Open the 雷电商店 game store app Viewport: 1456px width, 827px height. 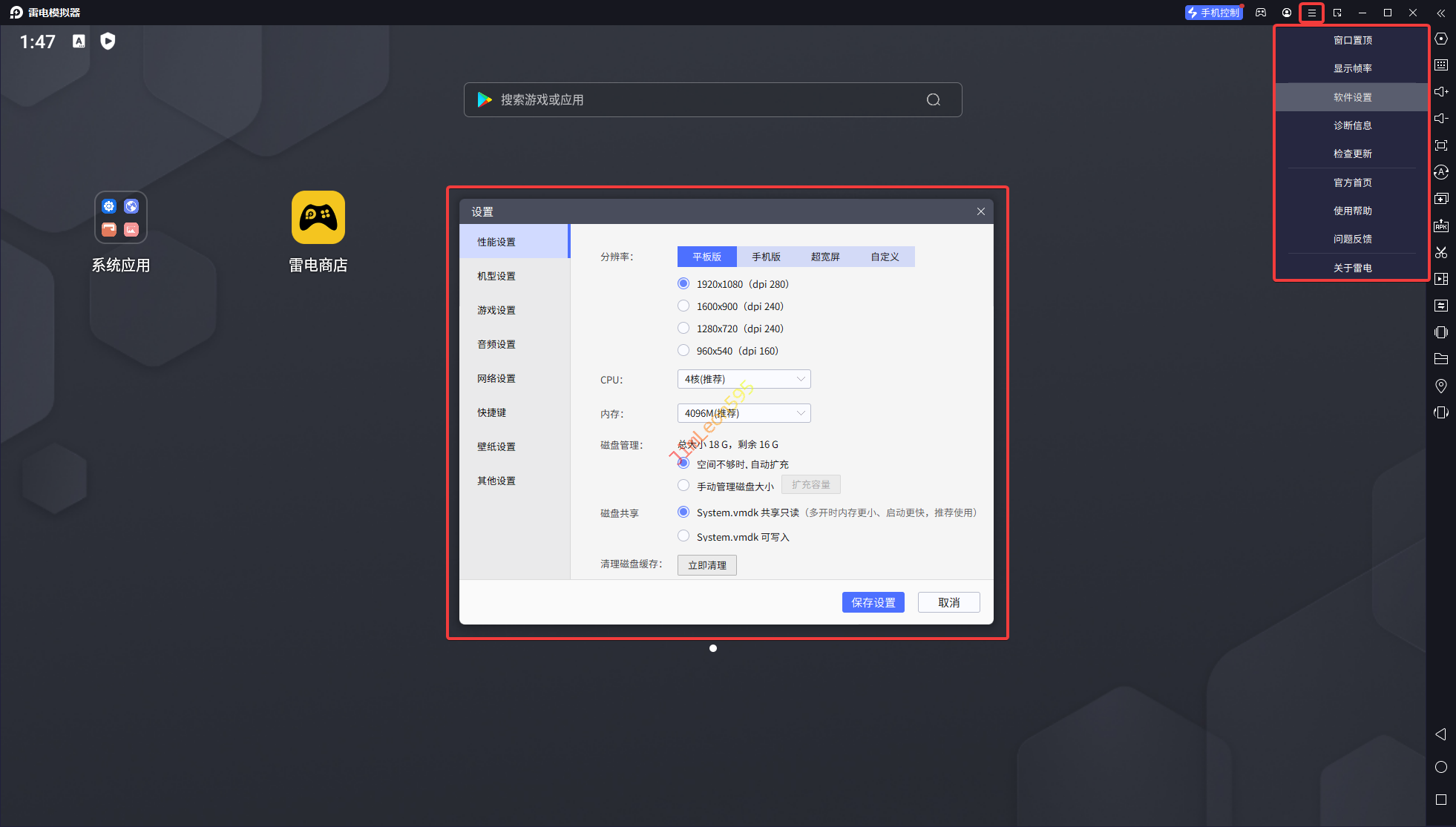coord(318,218)
